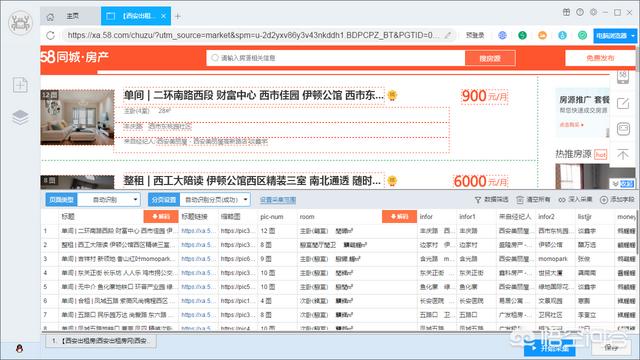This screenshot has height=360, width=640.
Task: Expand the 分页设置 pagination dropdown
Action: click(x=215, y=200)
